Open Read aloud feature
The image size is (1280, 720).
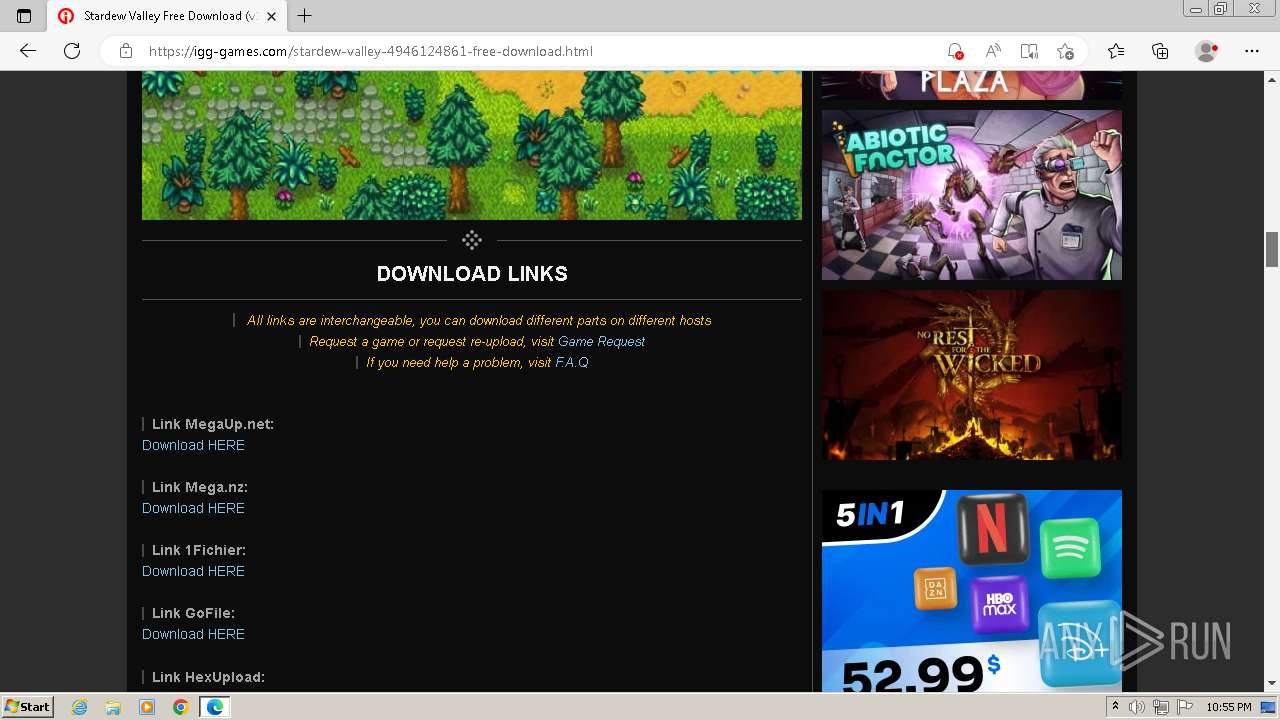(993, 51)
